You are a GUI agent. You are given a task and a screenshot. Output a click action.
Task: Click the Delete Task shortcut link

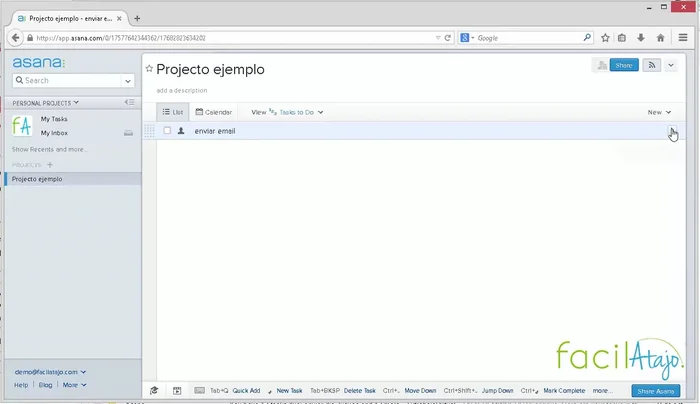(359, 391)
